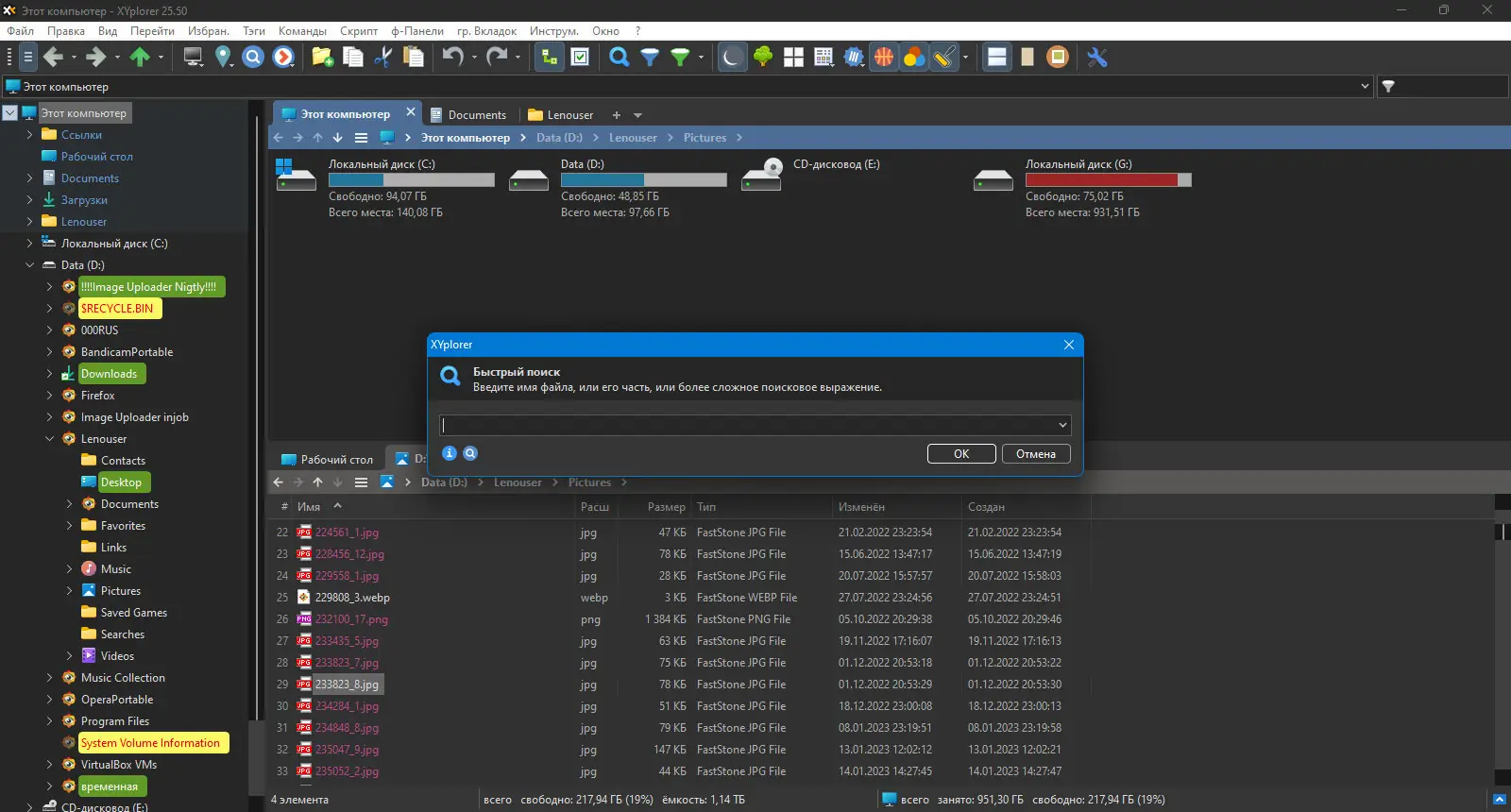Image resolution: width=1511 pixels, height=812 pixels.
Task: Undo the last action via toolbar
Action: [453, 58]
